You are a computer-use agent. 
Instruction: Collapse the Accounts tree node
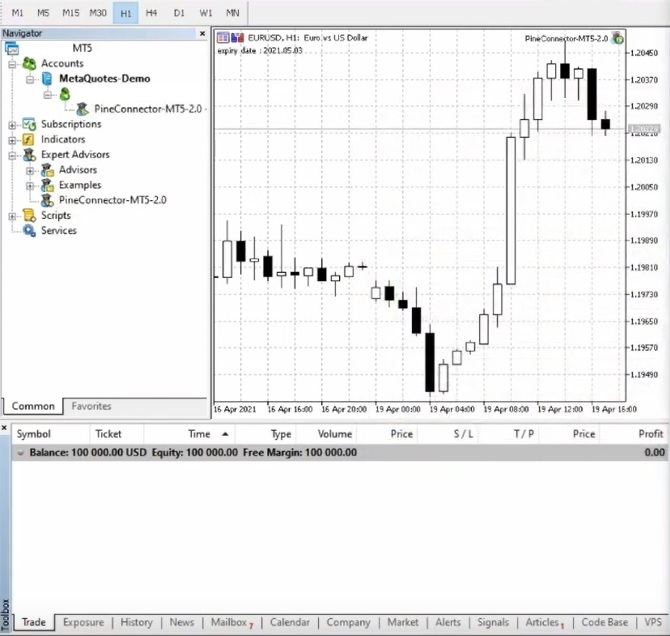tap(12, 64)
